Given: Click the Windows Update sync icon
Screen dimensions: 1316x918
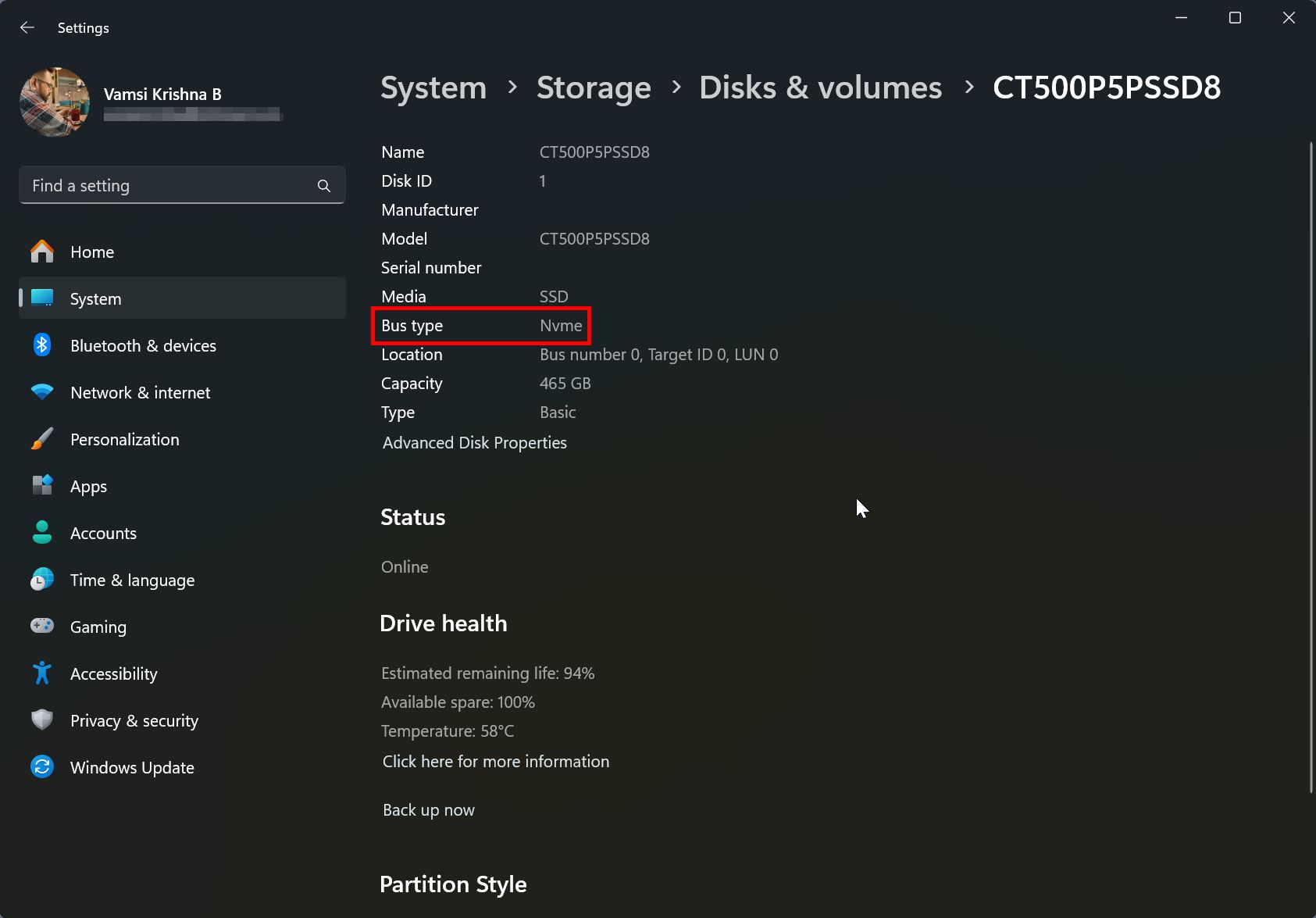Looking at the screenshot, I should click(x=42, y=766).
